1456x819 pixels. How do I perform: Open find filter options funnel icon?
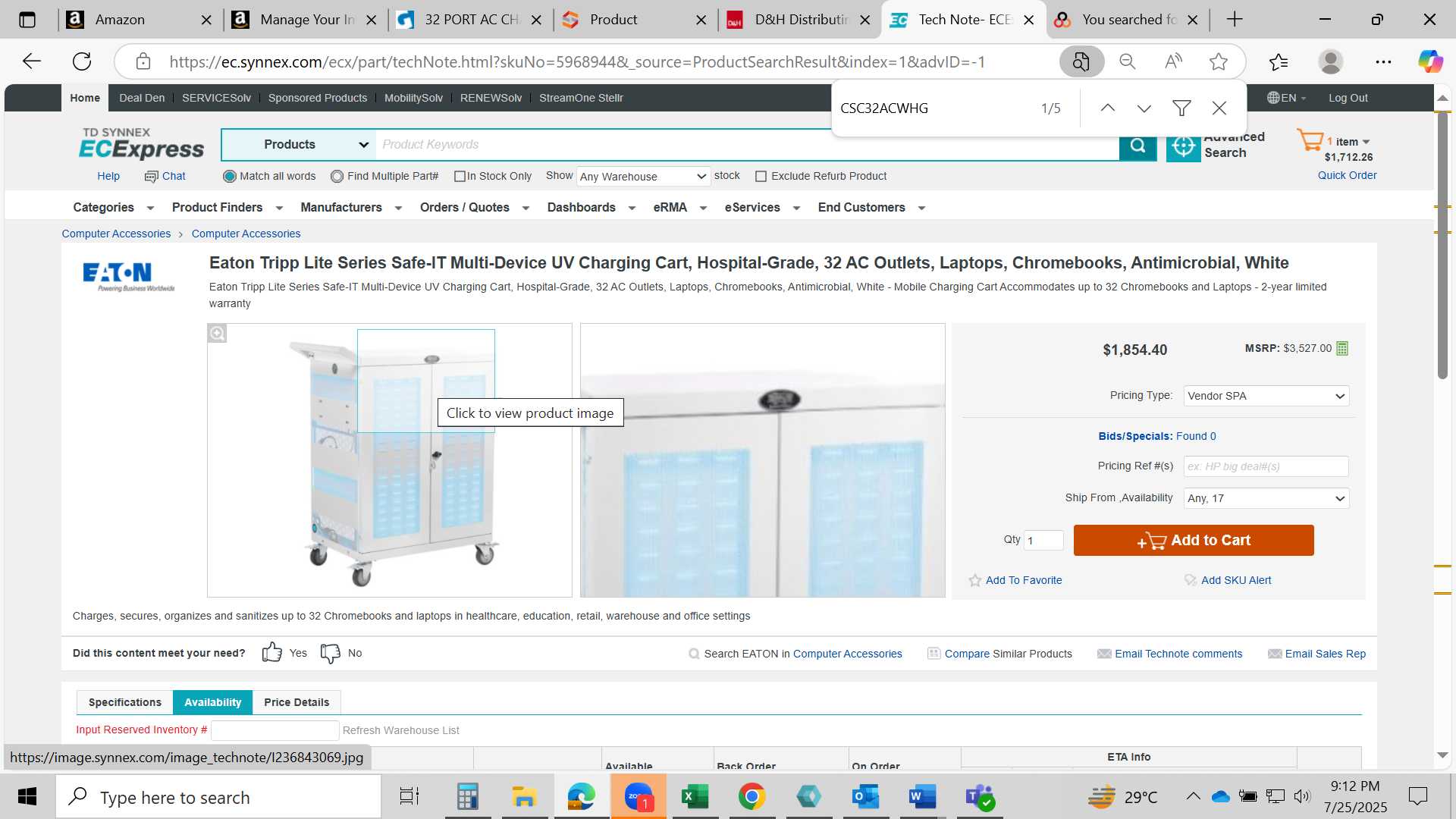[1181, 108]
